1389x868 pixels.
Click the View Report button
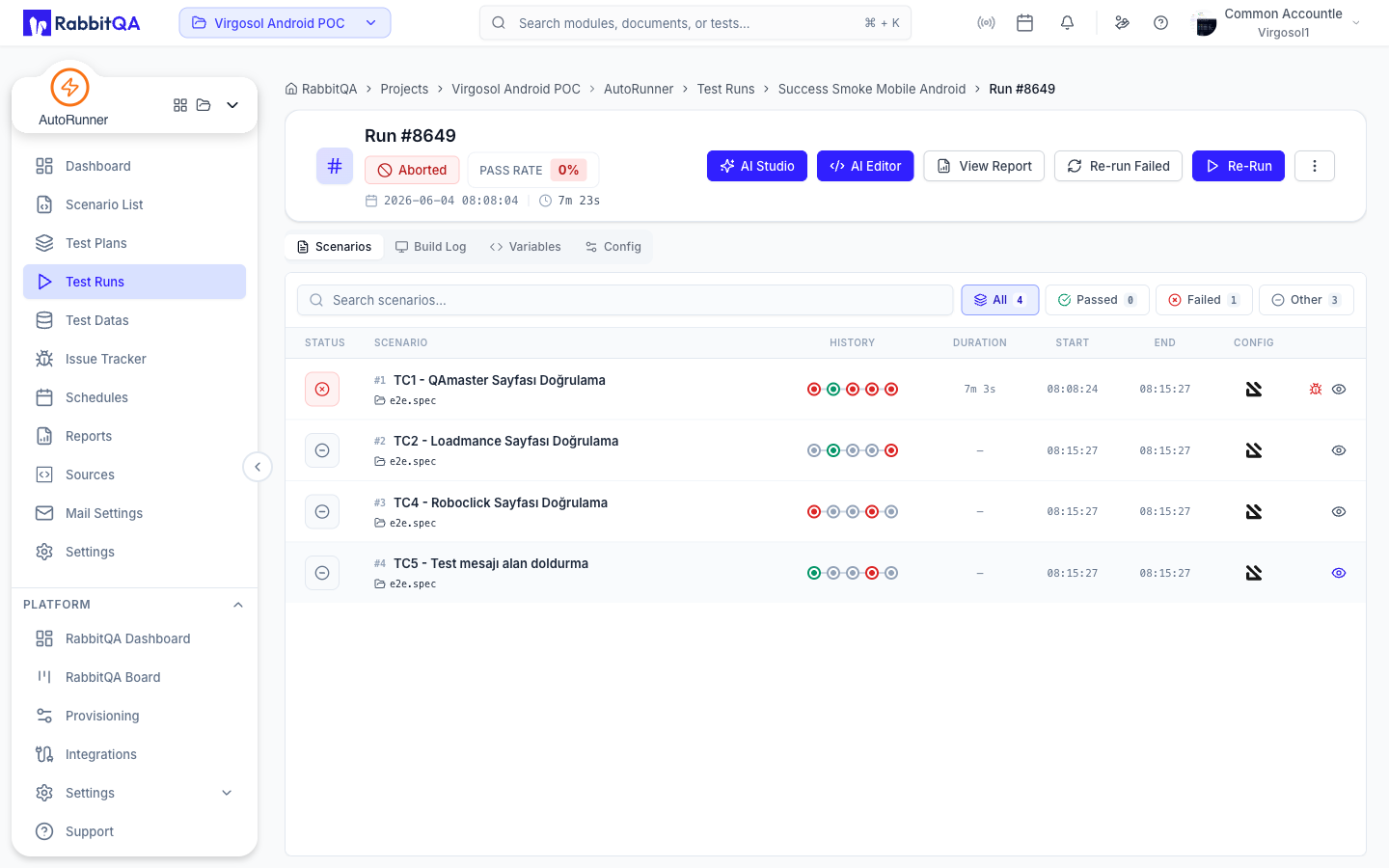[x=984, y=166]
